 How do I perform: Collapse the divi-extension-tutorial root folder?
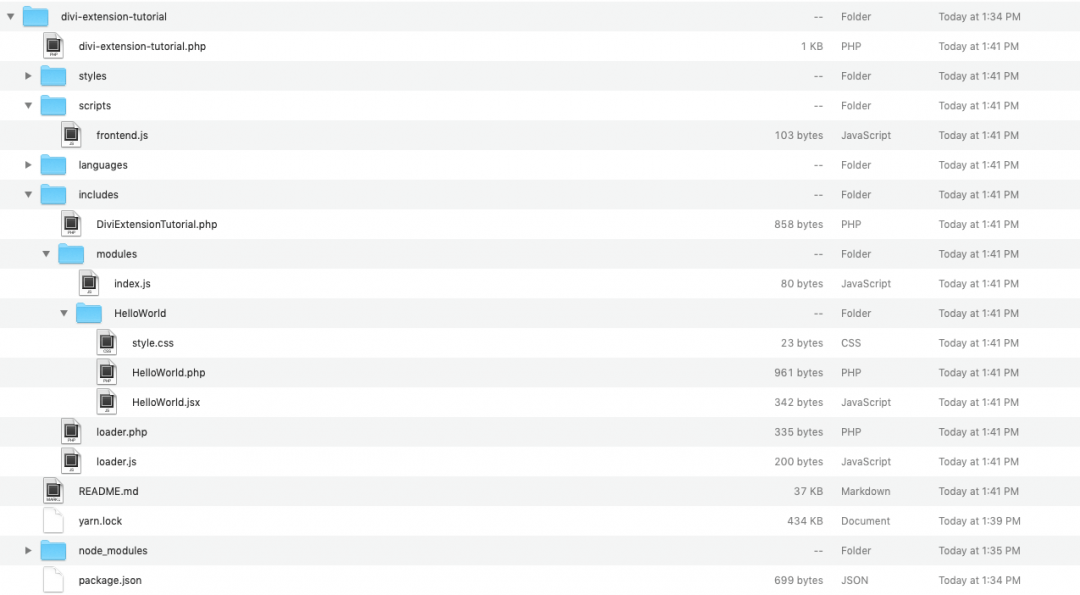10,17
